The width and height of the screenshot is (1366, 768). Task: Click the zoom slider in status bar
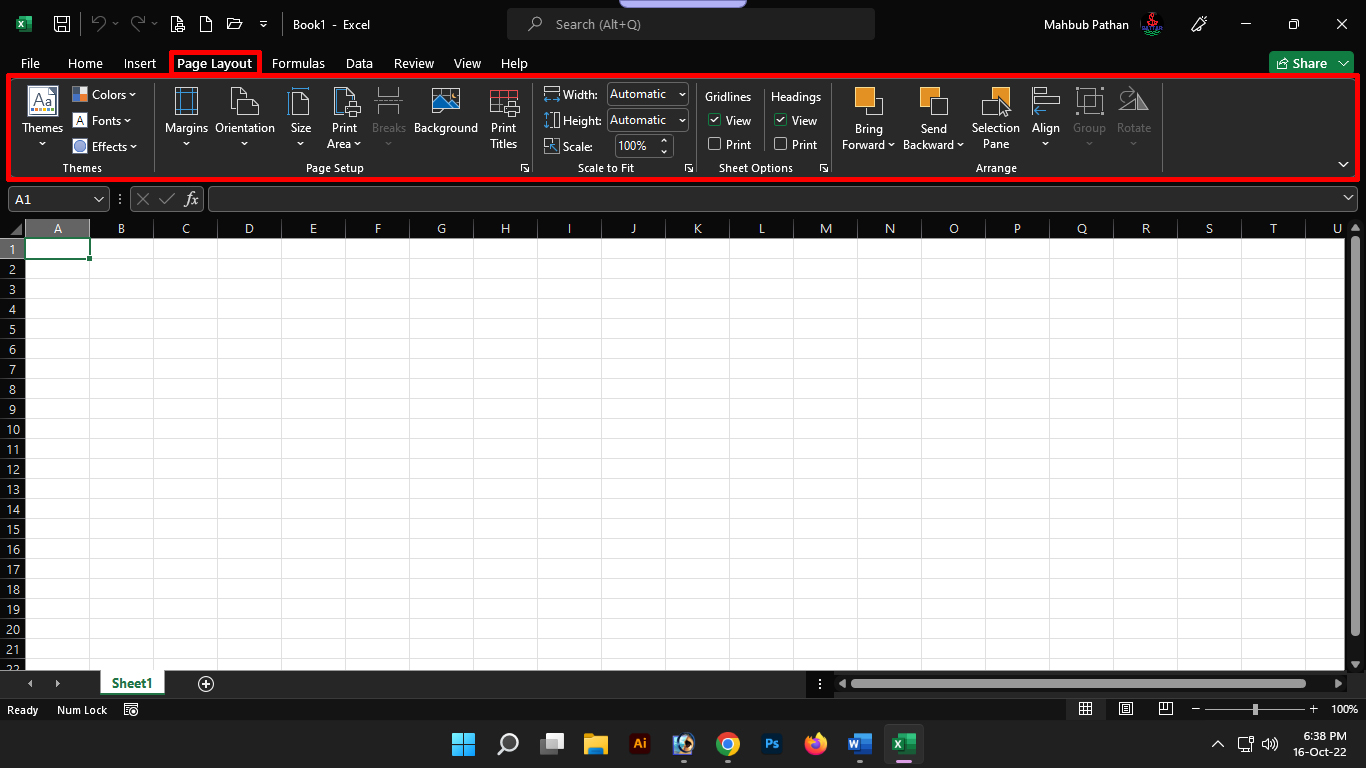tap(1255, 709)
